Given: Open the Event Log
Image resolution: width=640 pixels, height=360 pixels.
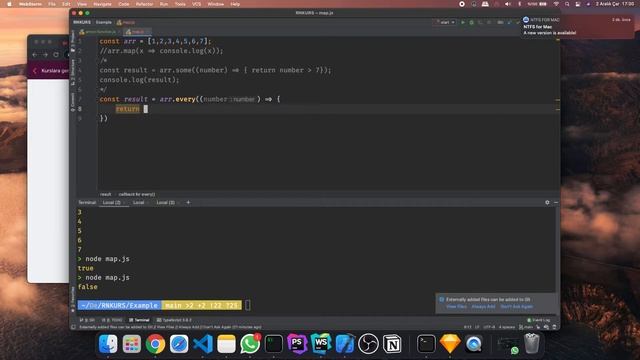Looking at the screenshot, I should click(x=539, y=320).
